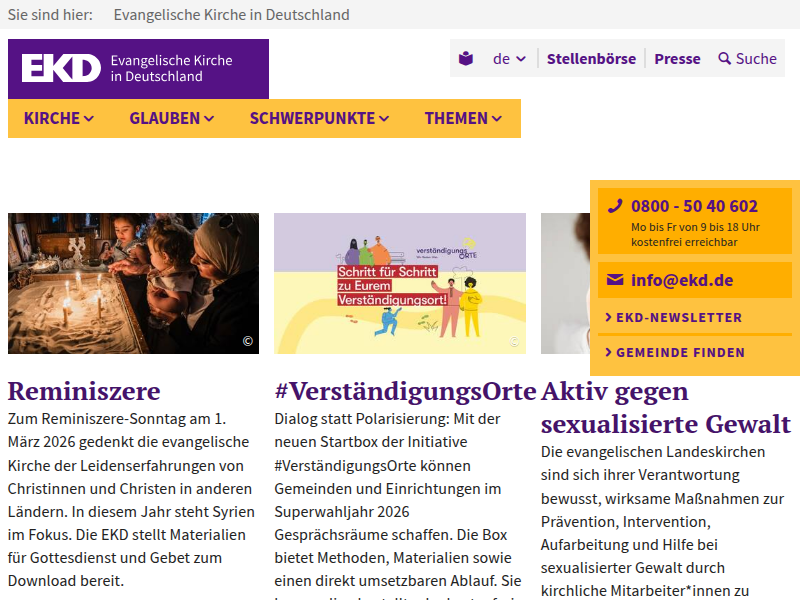Viewport: 800px width, 600px height.
Task: Click the copyright symbol on the Reminiszere image
Action: click(x=247, y=341)
